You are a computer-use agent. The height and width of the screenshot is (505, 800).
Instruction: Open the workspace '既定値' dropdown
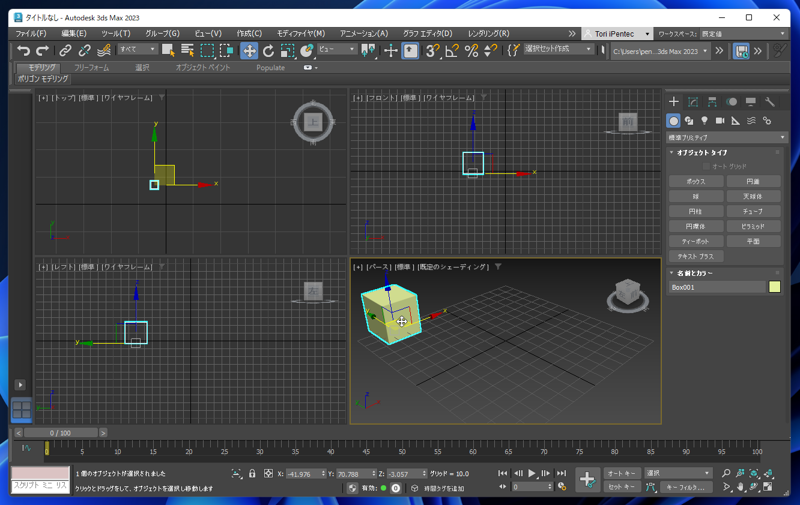tap(743, 34)
